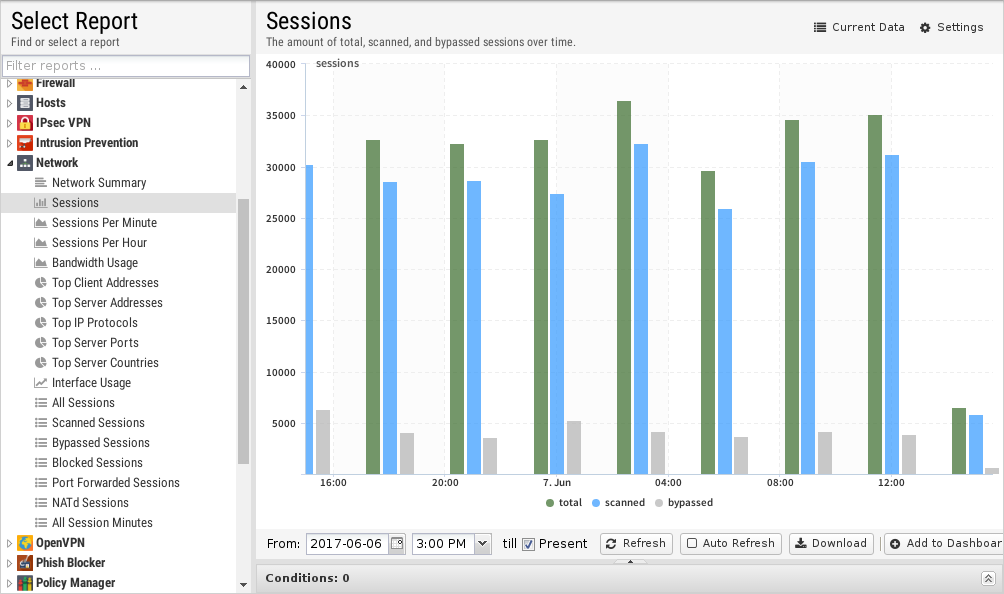Click the Download tray icon
This screenshot has width=1004, height=594.
(x=800, y=543)
